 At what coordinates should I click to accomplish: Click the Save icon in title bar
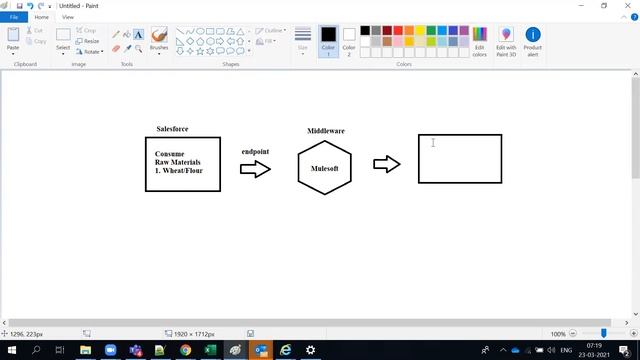(x=19, y=6)
